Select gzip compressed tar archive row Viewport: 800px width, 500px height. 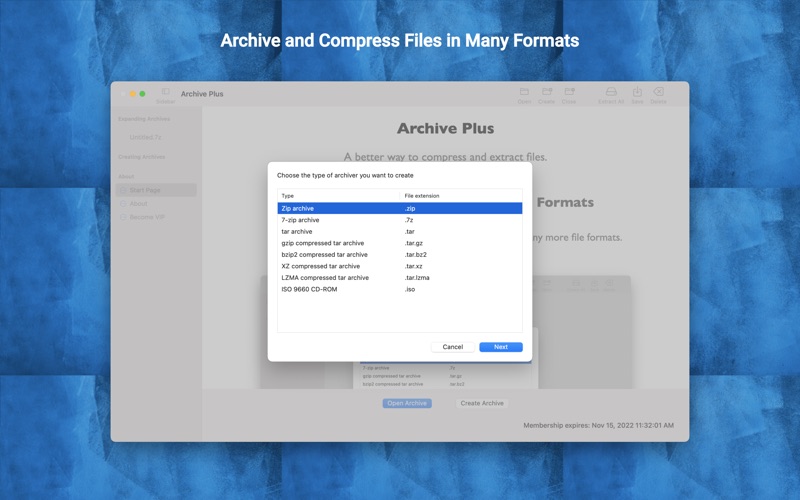pos(399,243)
